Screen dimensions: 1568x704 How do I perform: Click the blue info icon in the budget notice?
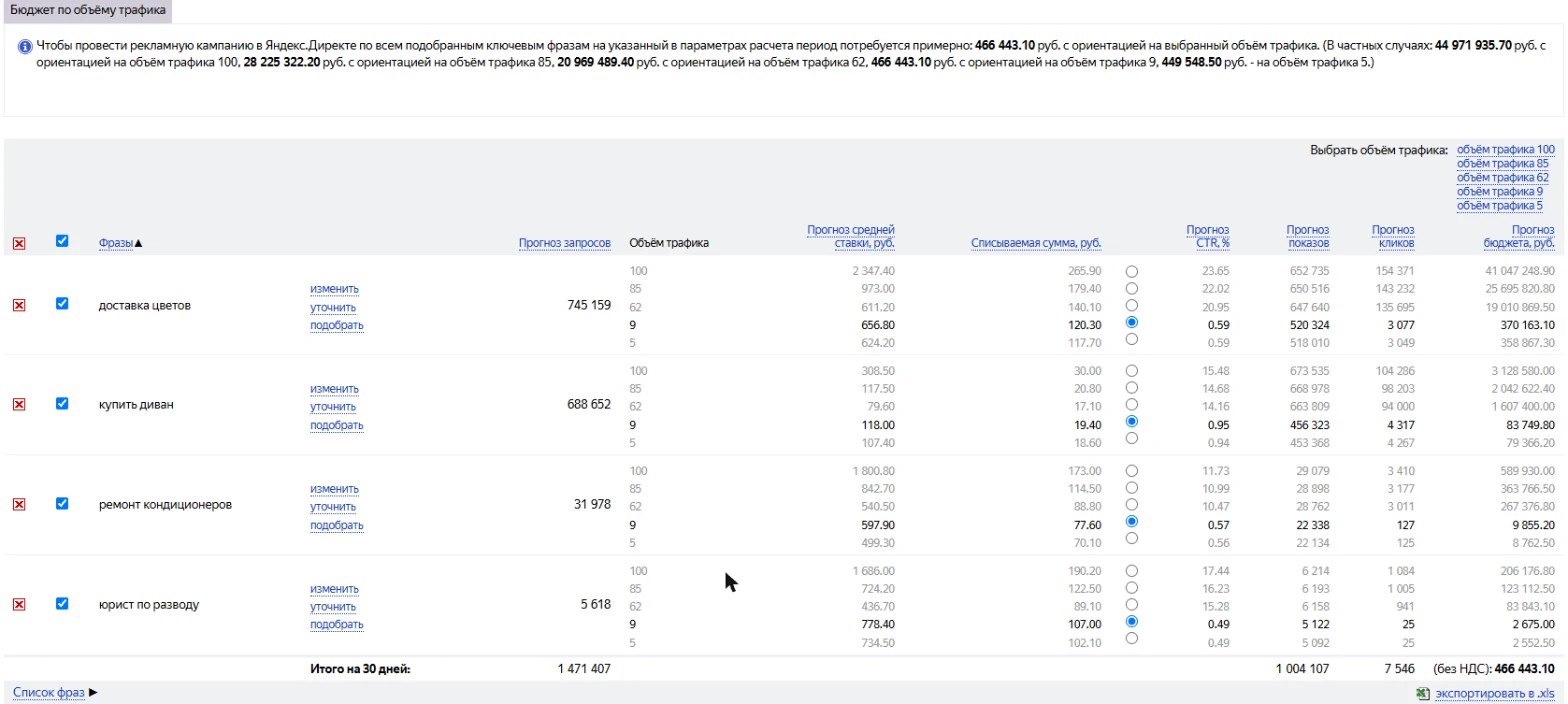click(x=25, y=46)
